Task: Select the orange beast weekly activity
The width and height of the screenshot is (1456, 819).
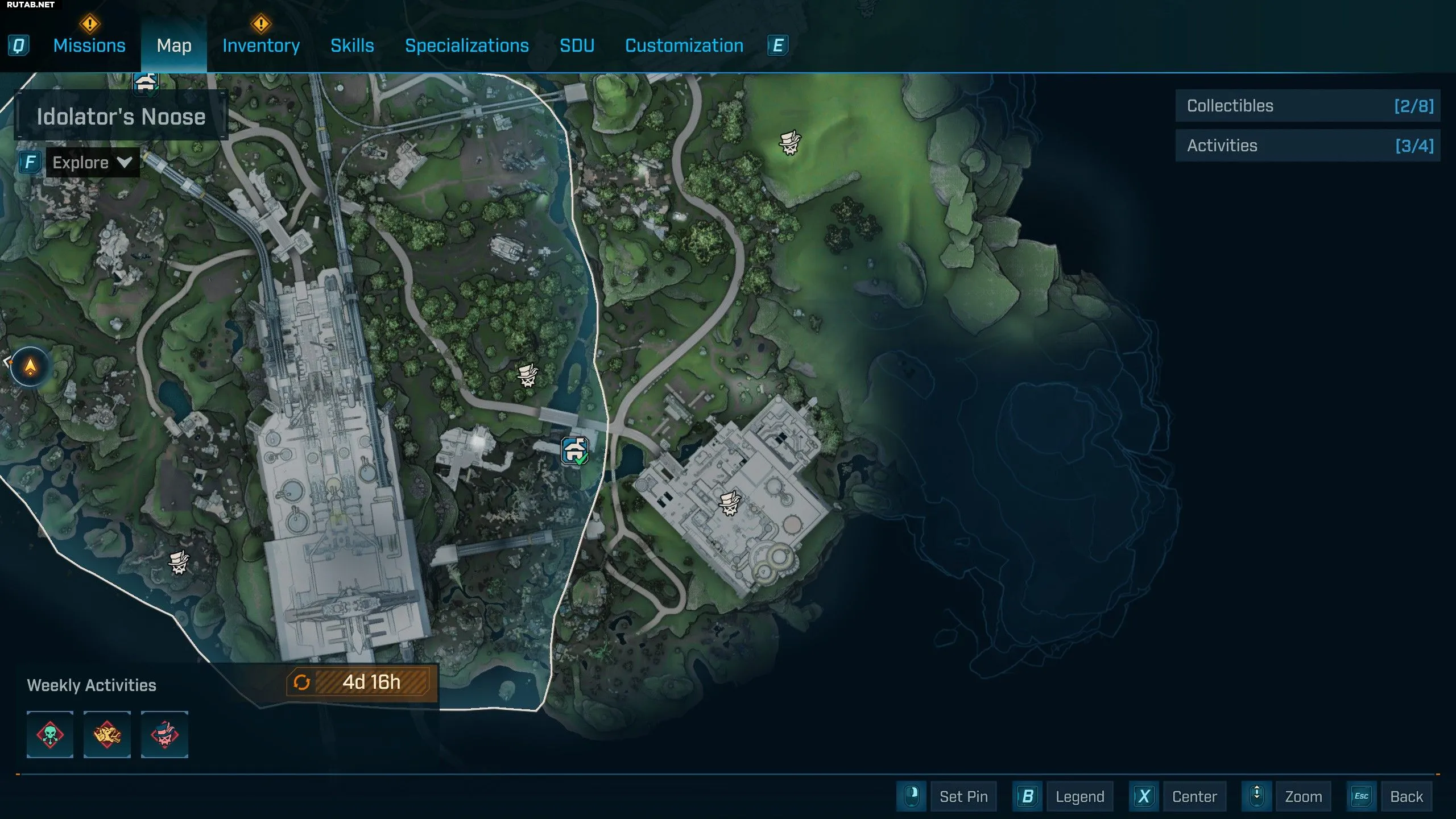Action: pyautogui.click(x=107, y=734)
